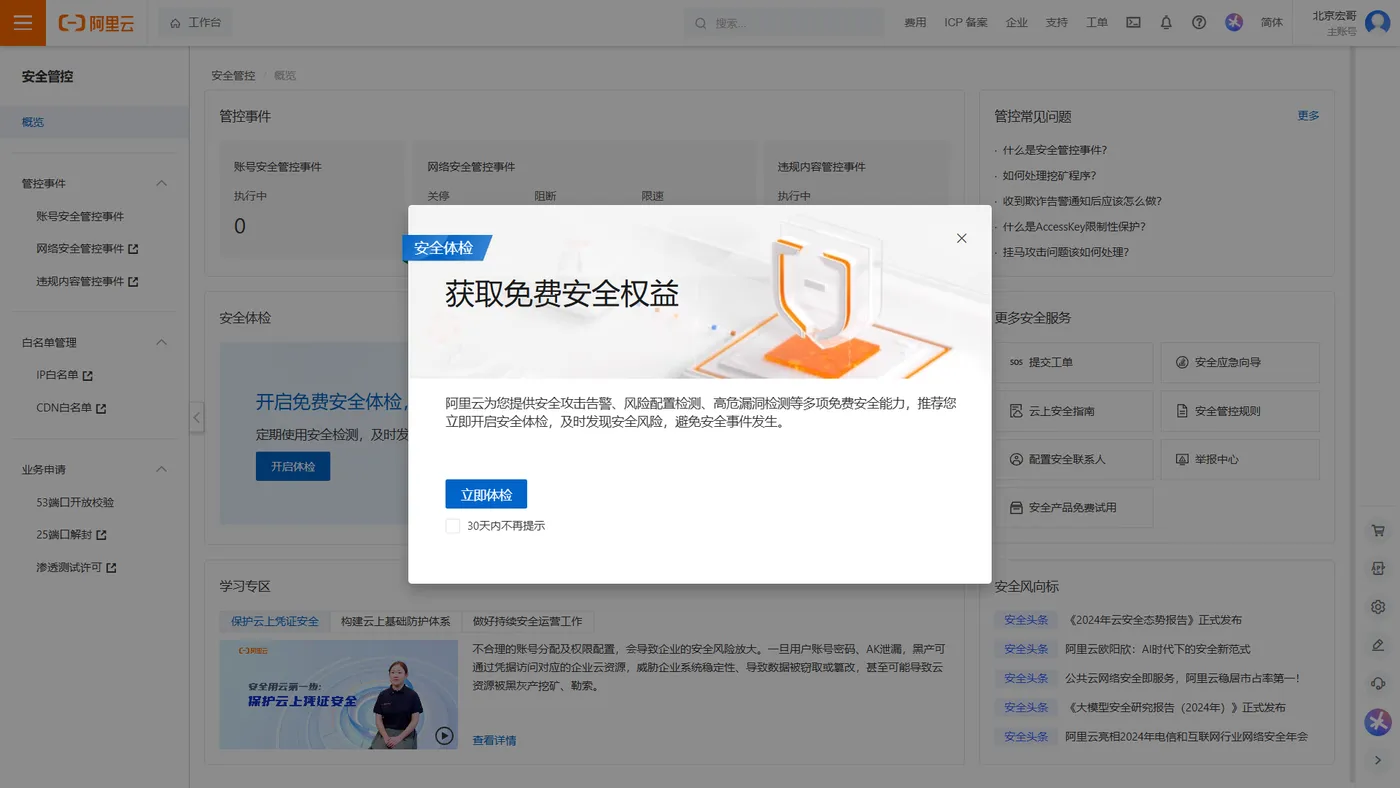Click the 安全管控规则 document icon
The width and height of the screenshot is (1400, 788).
pyautogui.click(x=1182, y=411)
